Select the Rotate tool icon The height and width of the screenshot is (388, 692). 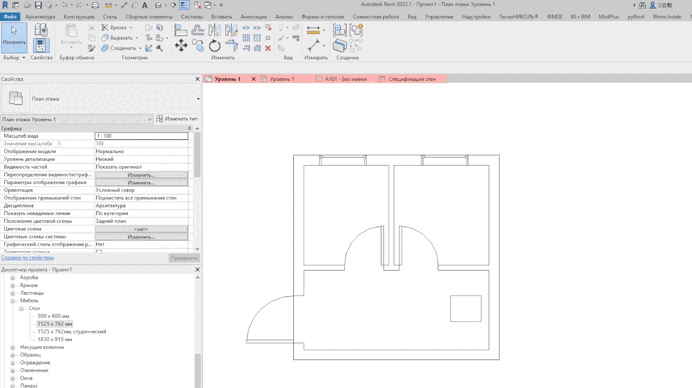(214, 45)
